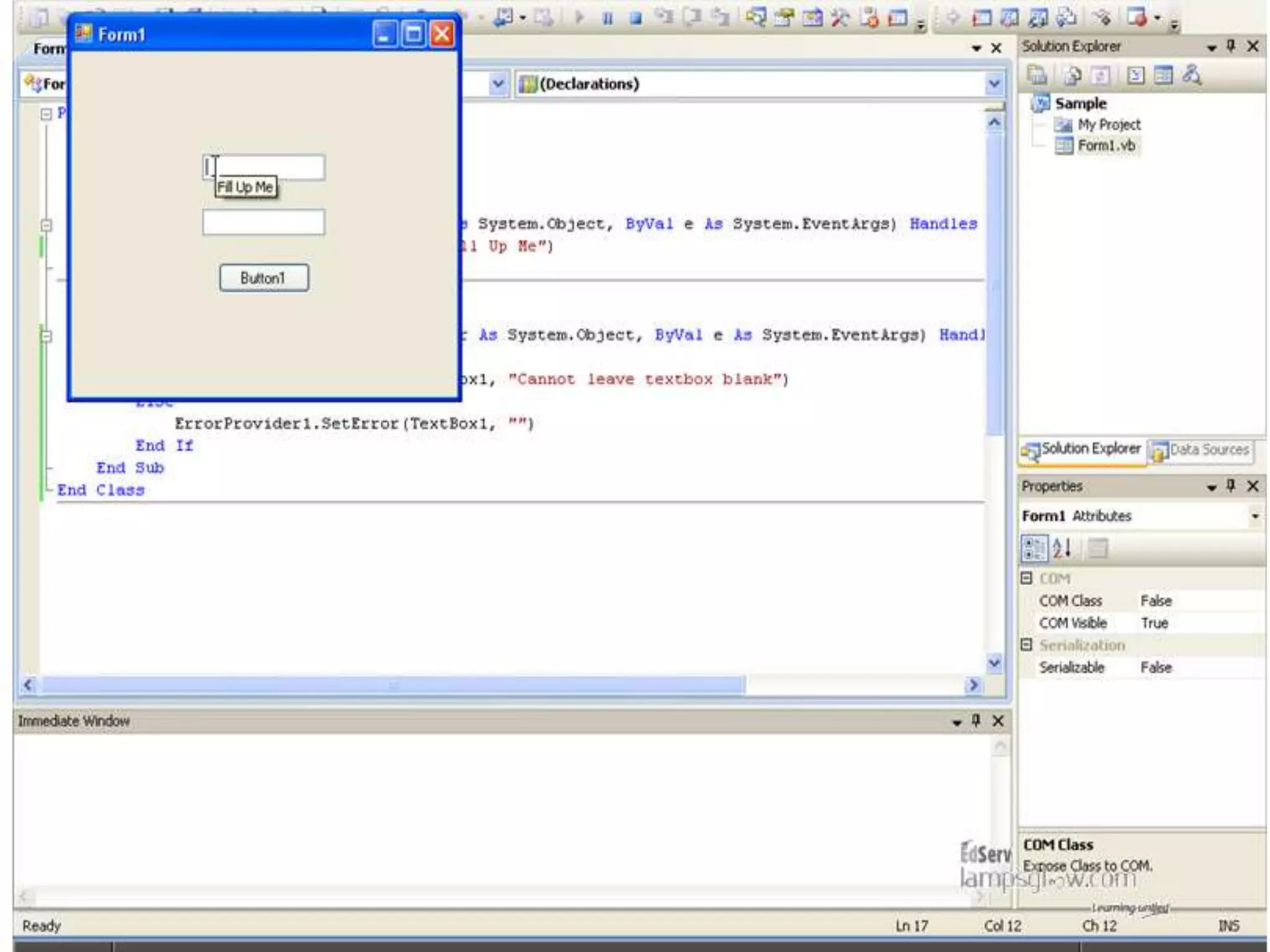Click the Properties icon in Solution Explorer toolbar
Viewport: 1270px width, 952px height.
tap(1037, 76)
